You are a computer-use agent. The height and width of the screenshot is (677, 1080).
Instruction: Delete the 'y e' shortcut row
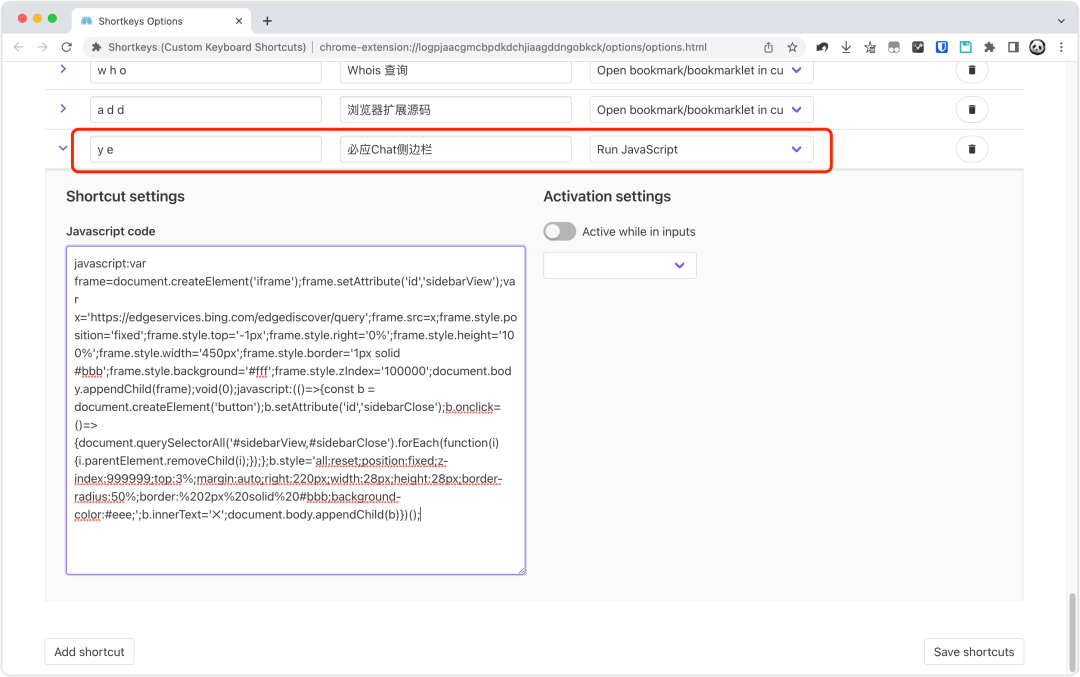pyautogui.click(x=972, y=149)
